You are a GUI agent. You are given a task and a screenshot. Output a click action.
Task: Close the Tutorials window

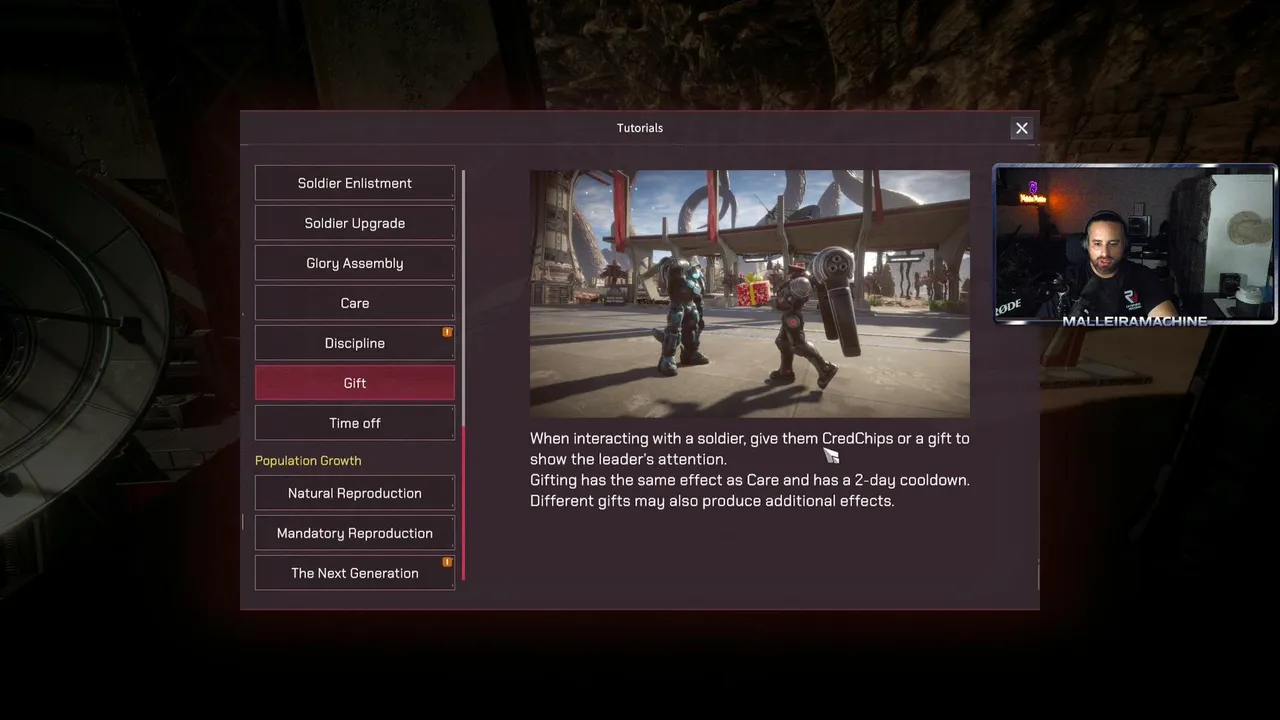click(x=1021, y=128)
